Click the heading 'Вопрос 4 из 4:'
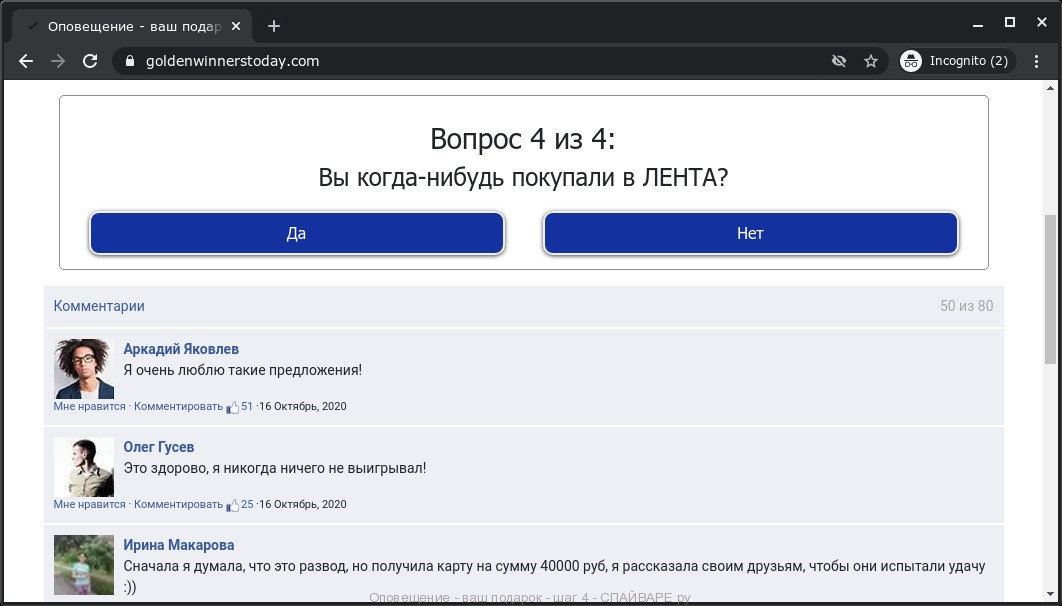Viewport: 1062px width, 606px height. (x=523, y=139)
